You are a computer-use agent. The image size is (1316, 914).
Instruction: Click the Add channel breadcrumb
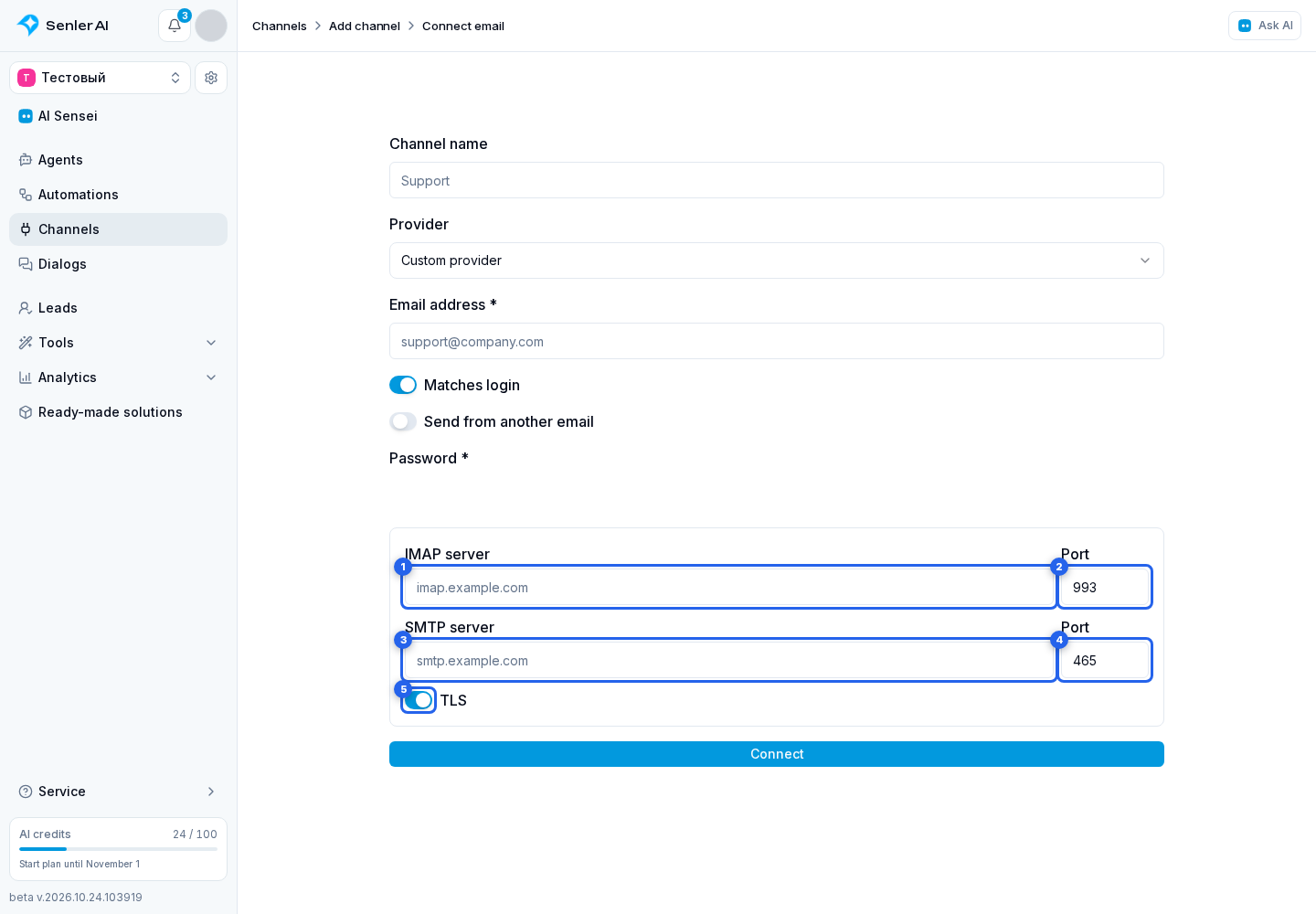pyautogui.click(x=365, y=26)
